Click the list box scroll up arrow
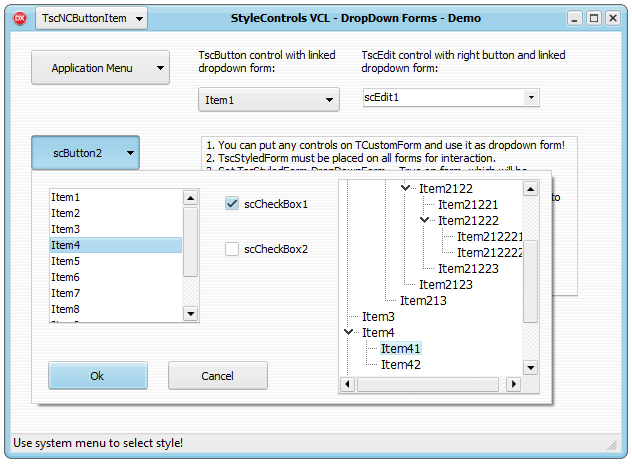The width and height of the screenshot is (632, 464). (x=190, y=198)
